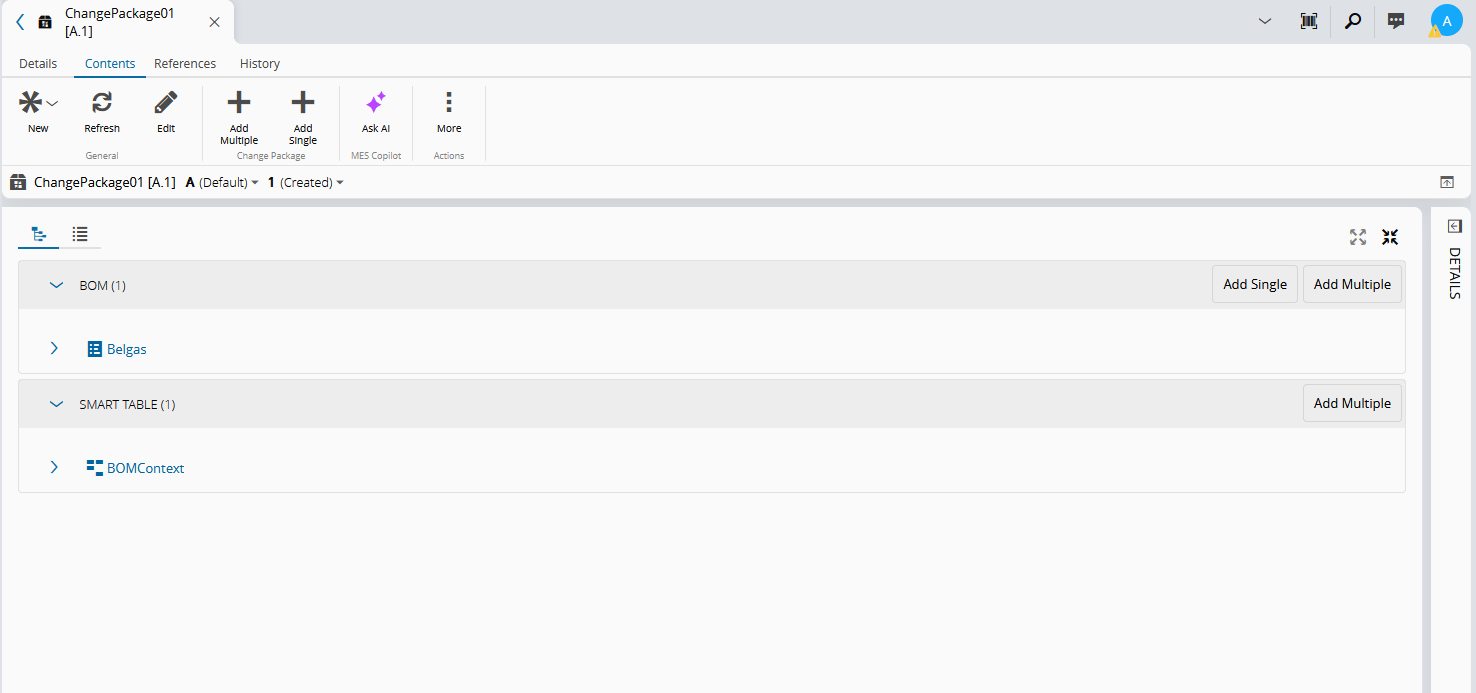
Task: Click the collapse all arrows icon
Action: (x=1390, y=237)
